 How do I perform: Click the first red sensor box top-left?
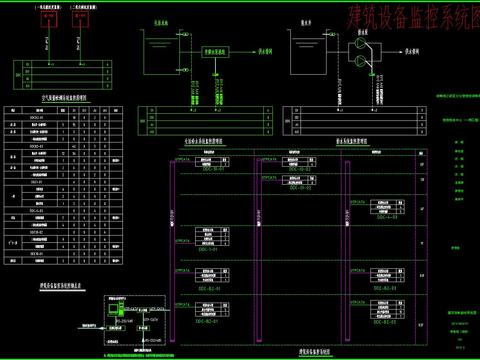(49, 19)
